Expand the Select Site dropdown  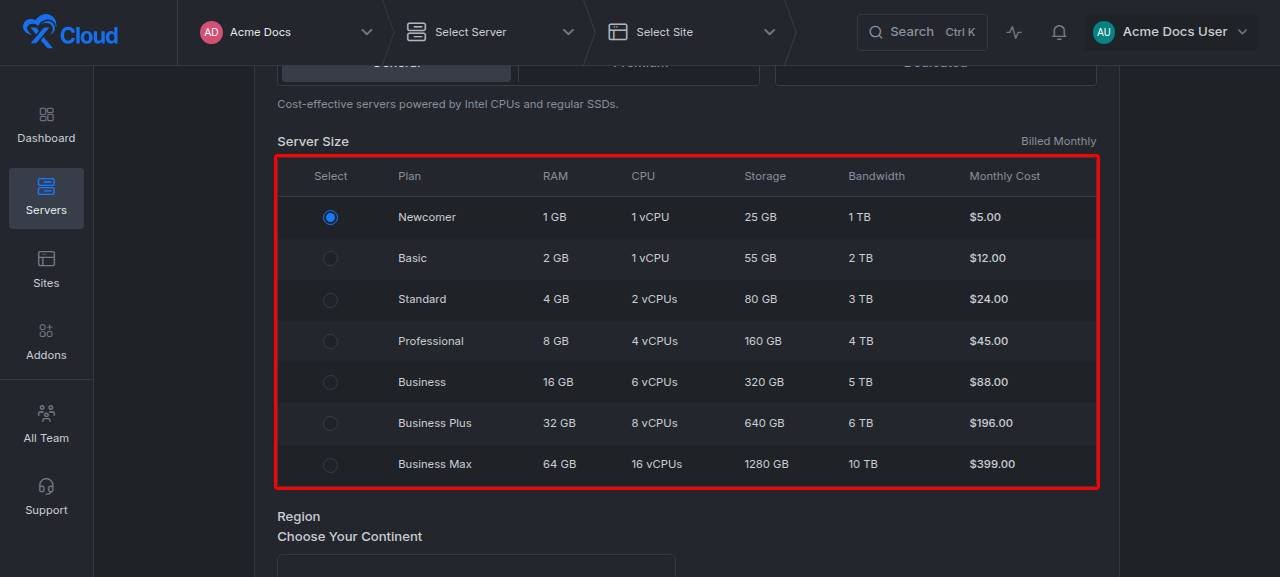769,32
